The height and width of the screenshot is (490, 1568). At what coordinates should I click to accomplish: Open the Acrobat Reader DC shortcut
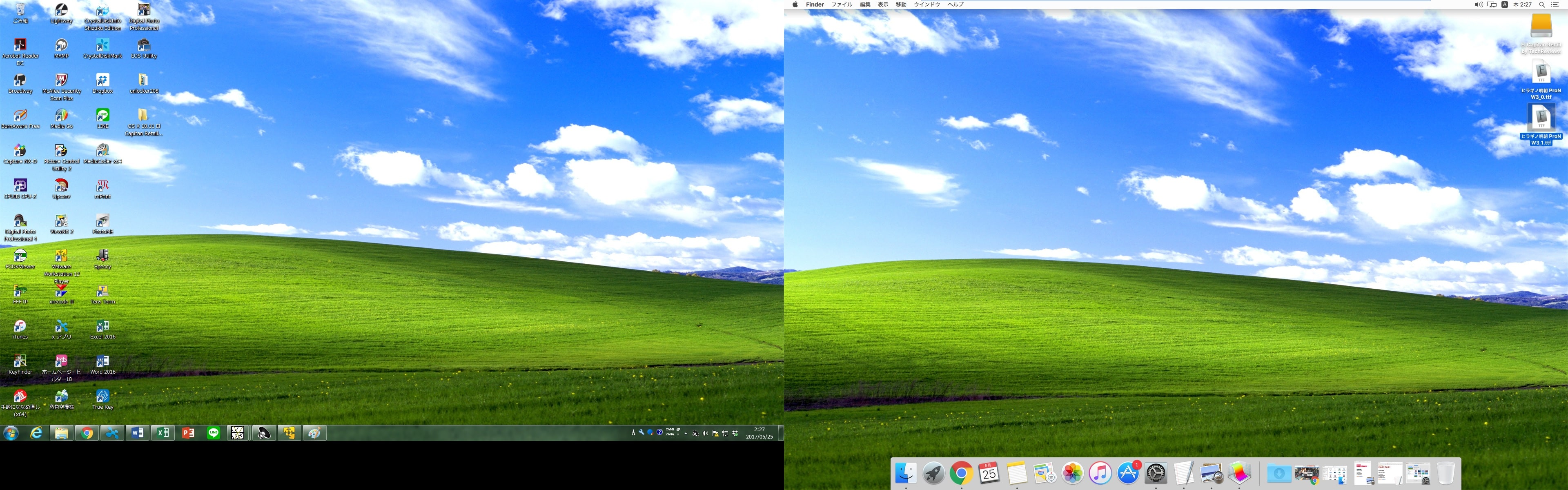(20, 52)
